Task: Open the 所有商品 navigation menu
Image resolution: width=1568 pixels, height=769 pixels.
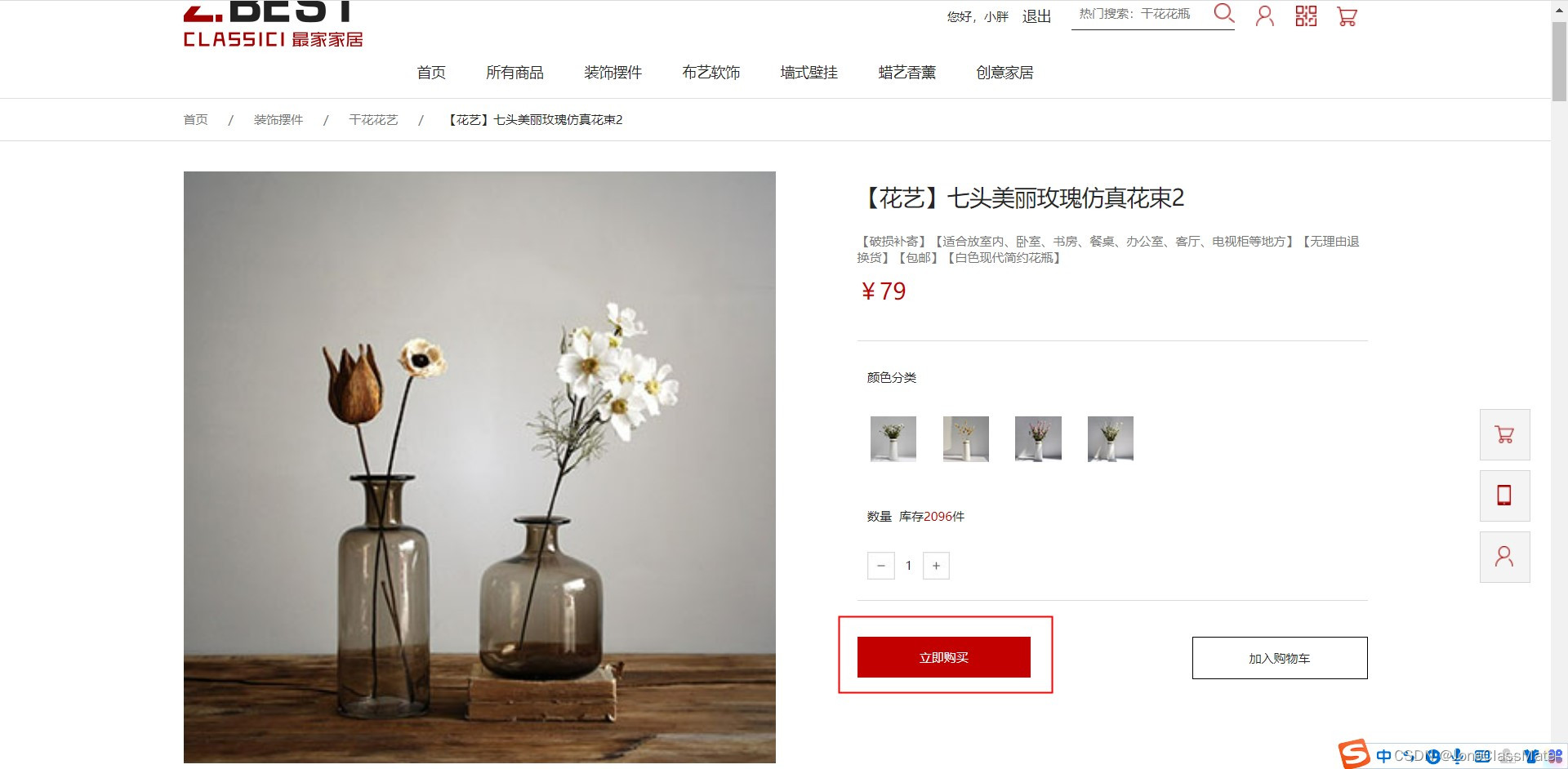Action: 514,73
